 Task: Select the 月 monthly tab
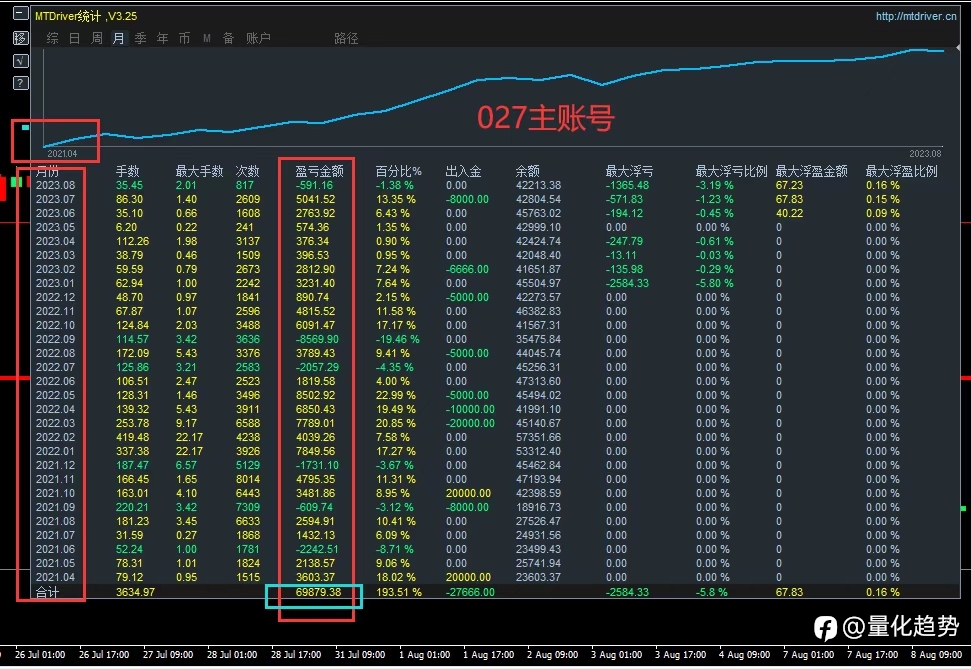(x=118, y=38)
